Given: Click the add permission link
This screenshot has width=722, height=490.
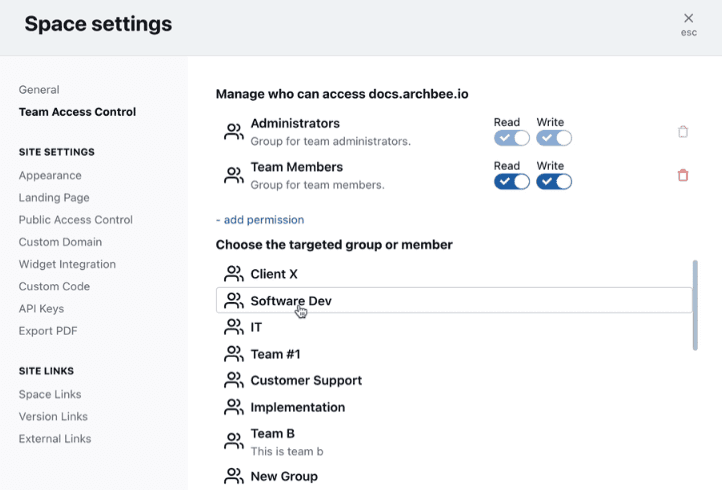Looking at the screenshot, I should [260, 220].
